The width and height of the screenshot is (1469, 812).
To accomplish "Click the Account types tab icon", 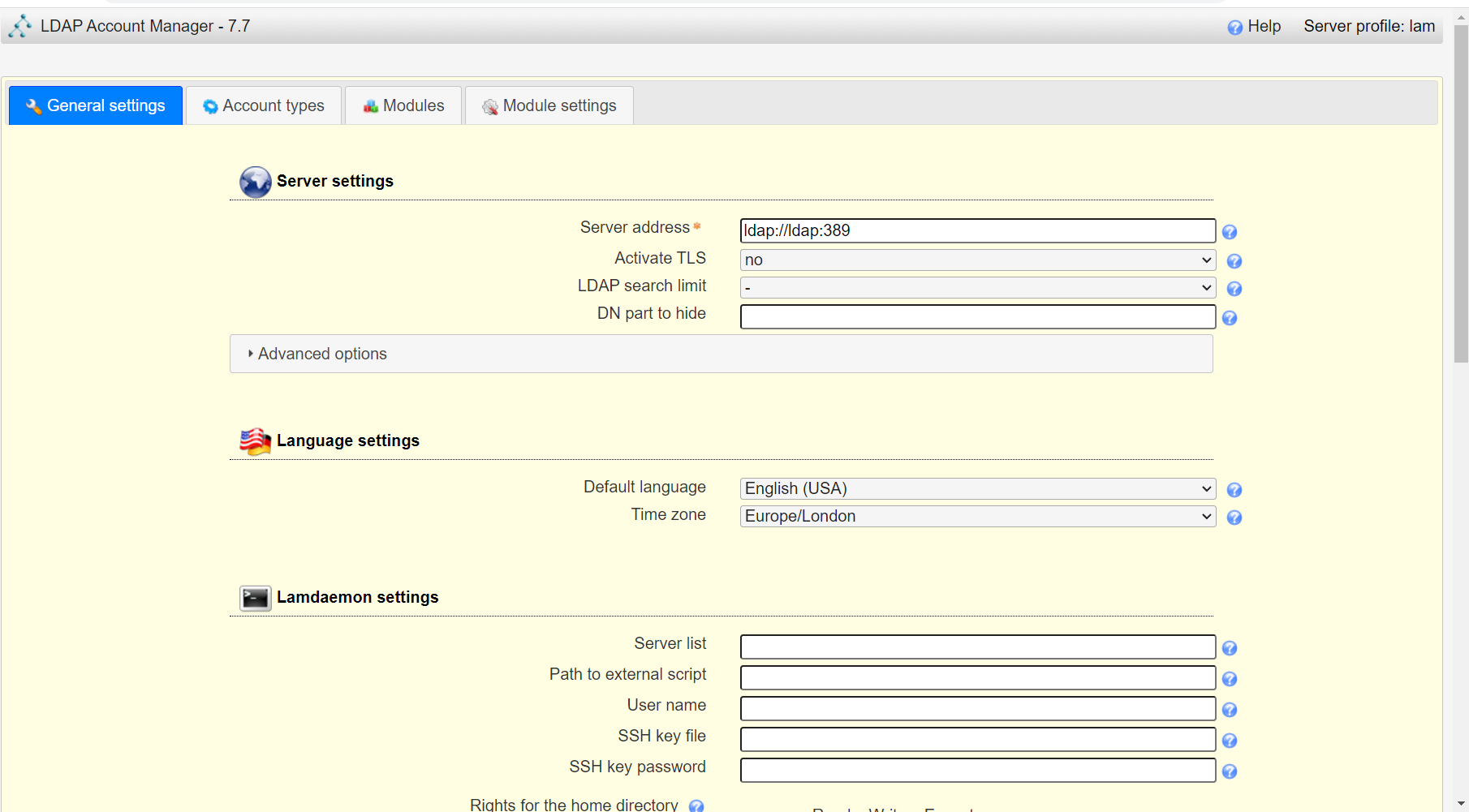I will coord(210,106).
